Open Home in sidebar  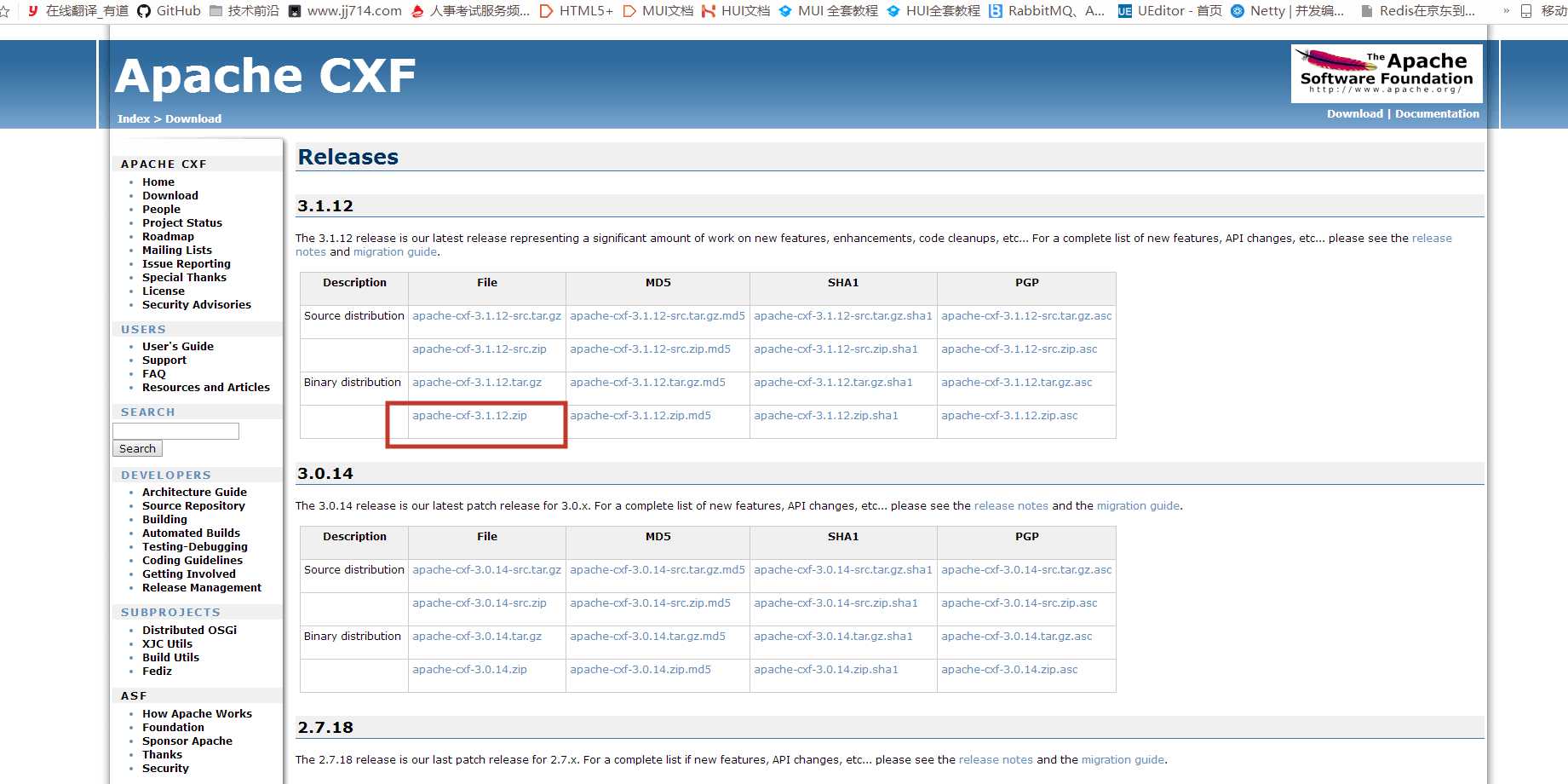click(158, 182)
